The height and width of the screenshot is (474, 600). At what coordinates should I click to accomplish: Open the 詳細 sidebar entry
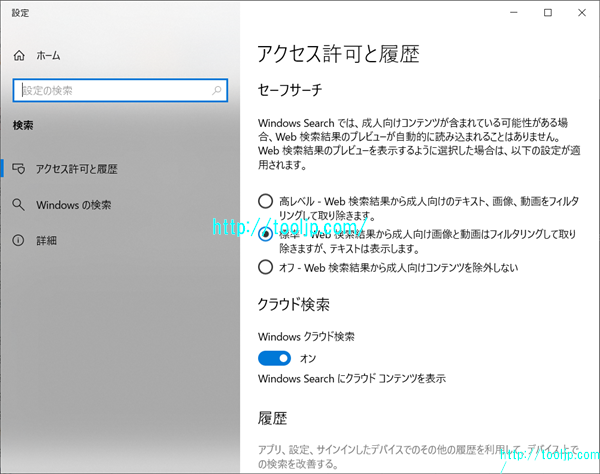47,241
